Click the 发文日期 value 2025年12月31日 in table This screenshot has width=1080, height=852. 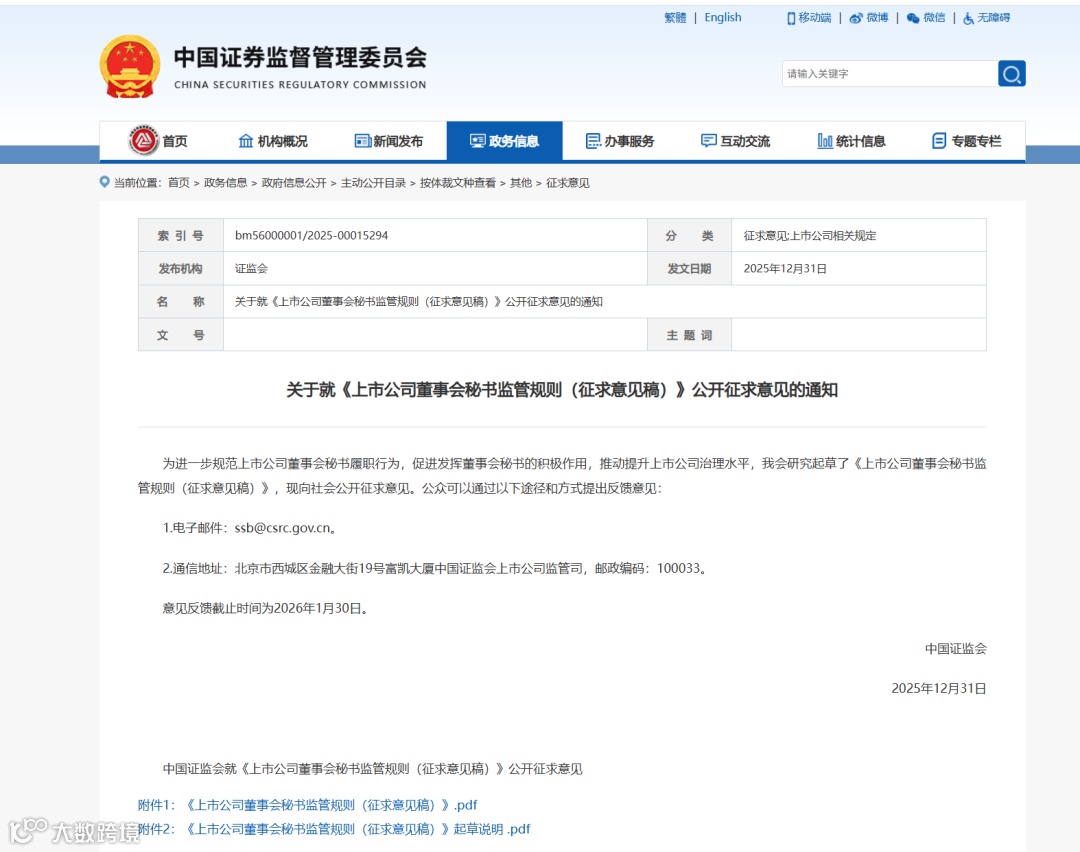pyautogui.click(x=785, y=269)
